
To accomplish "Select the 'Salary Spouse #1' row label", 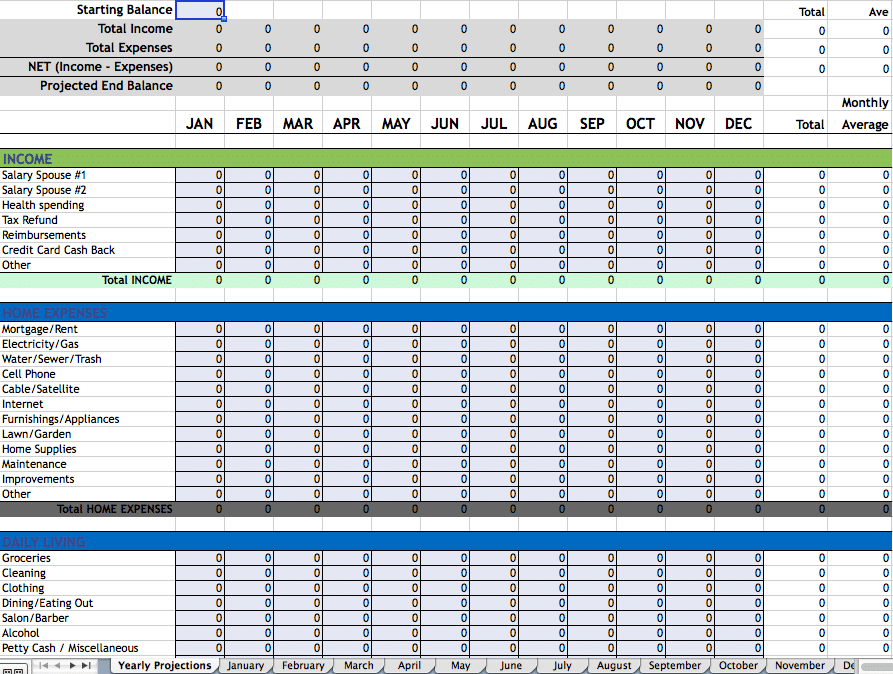I will 88,175.
